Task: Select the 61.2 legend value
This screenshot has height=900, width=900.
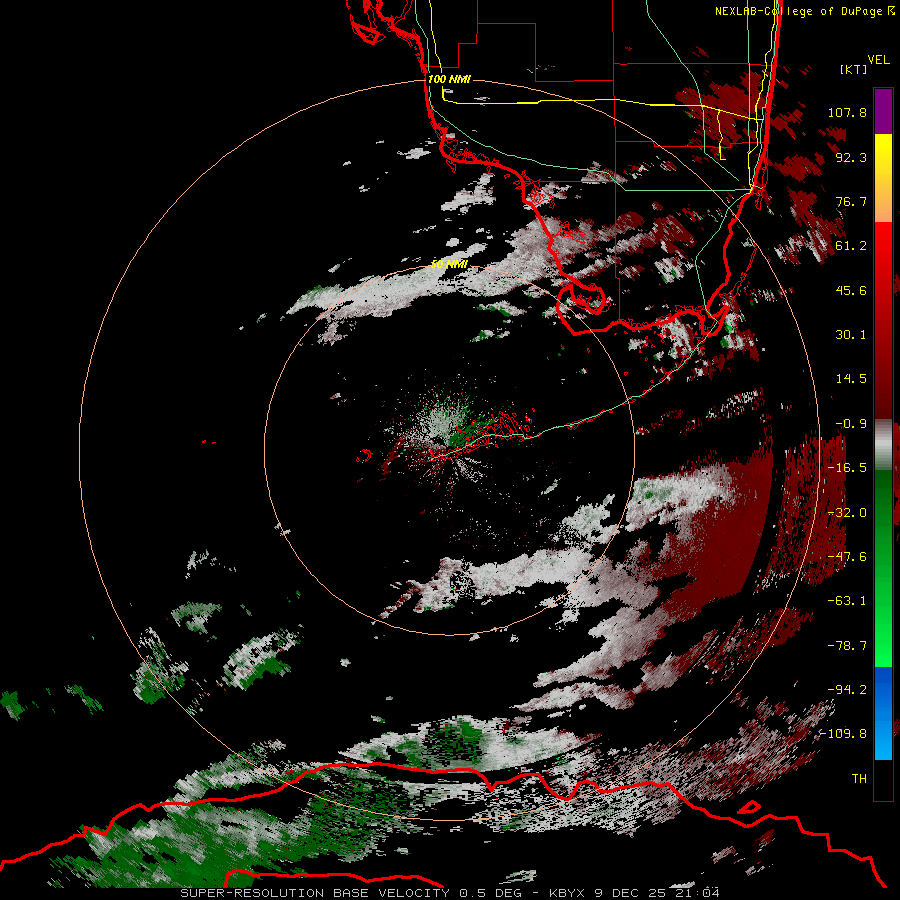Action: click(851, 246)
